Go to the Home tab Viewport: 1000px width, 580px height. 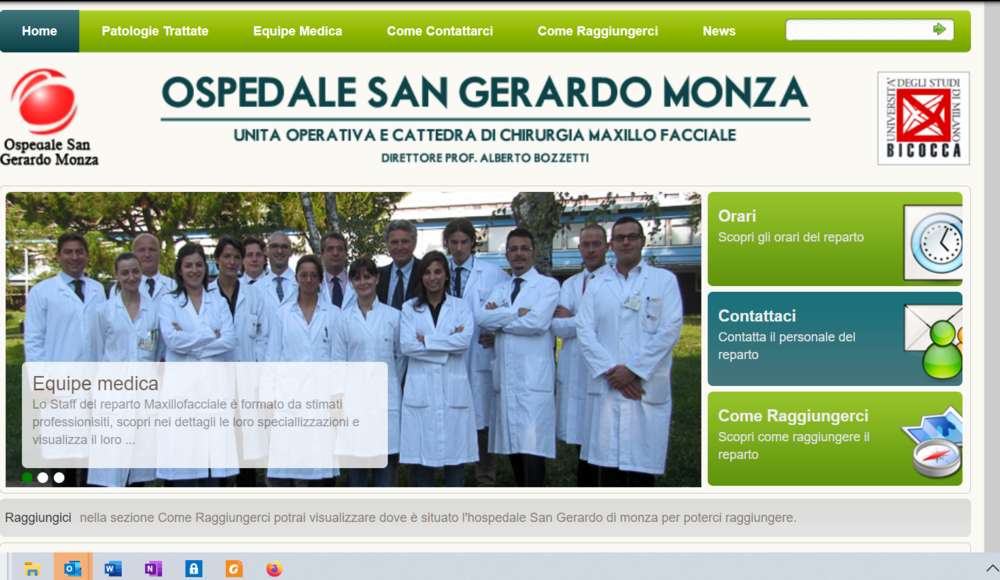40,31
